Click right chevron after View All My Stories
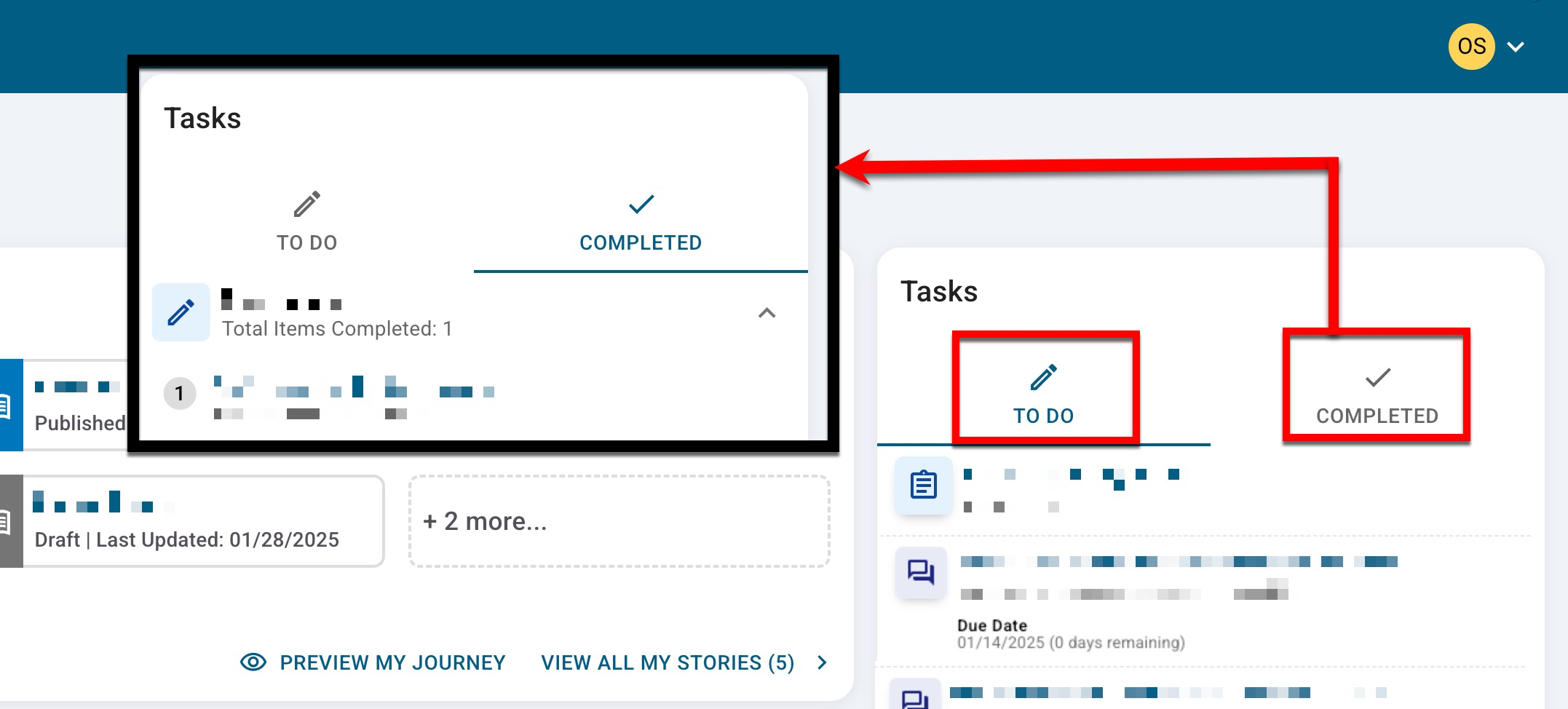This screenshot has width=1568, height=709. pos(822,662)
